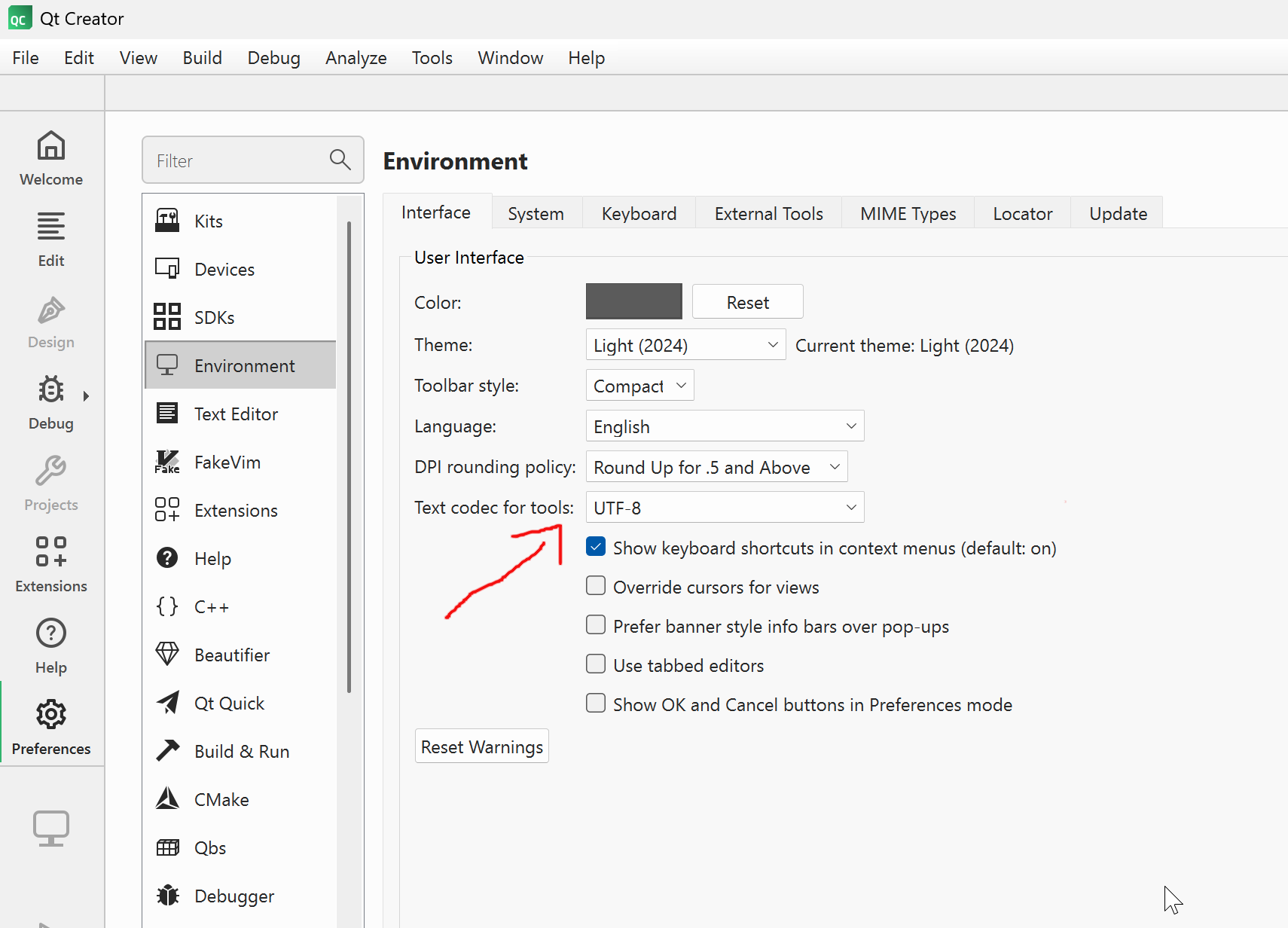Click the FakeVim icon in settings list
Viewport: 1288px width, 928px height.
[x=167, y=462]
